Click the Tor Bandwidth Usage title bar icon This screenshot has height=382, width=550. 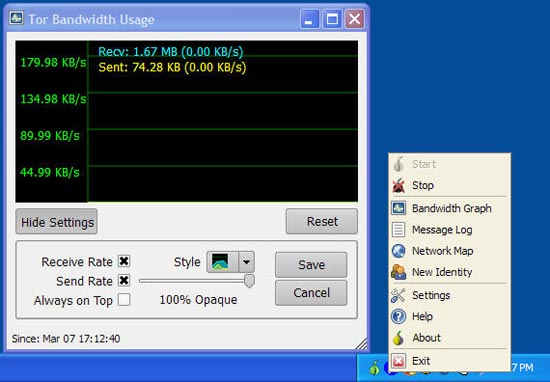16,18
